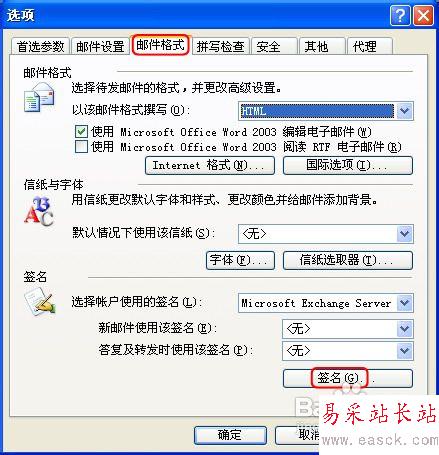The height and width of the screenshot is (455, 439).
Task: Switch to the 首选参数 tab
Action: [40, 46]
